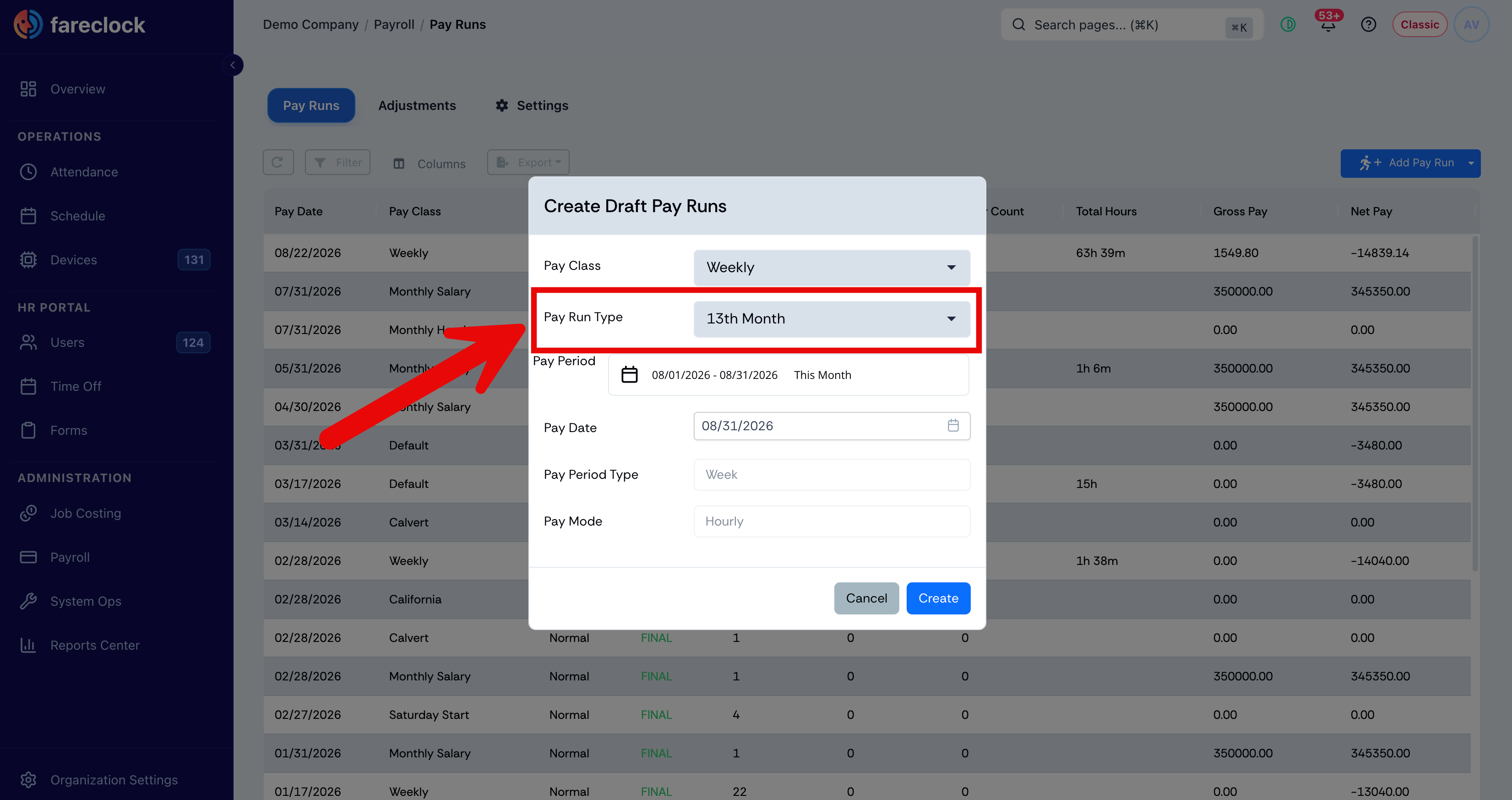Expand the Pay Class dropdown showing Weekly
The image size is (1512, 800).
click(831, 268)
